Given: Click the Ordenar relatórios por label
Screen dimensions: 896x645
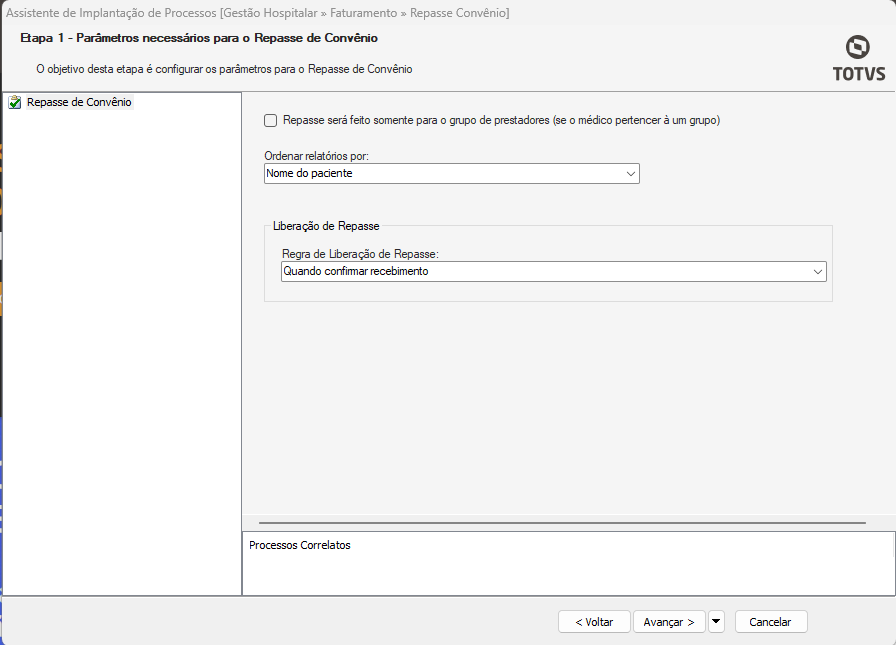Looking at the screenshot, I should pos(316,157).
